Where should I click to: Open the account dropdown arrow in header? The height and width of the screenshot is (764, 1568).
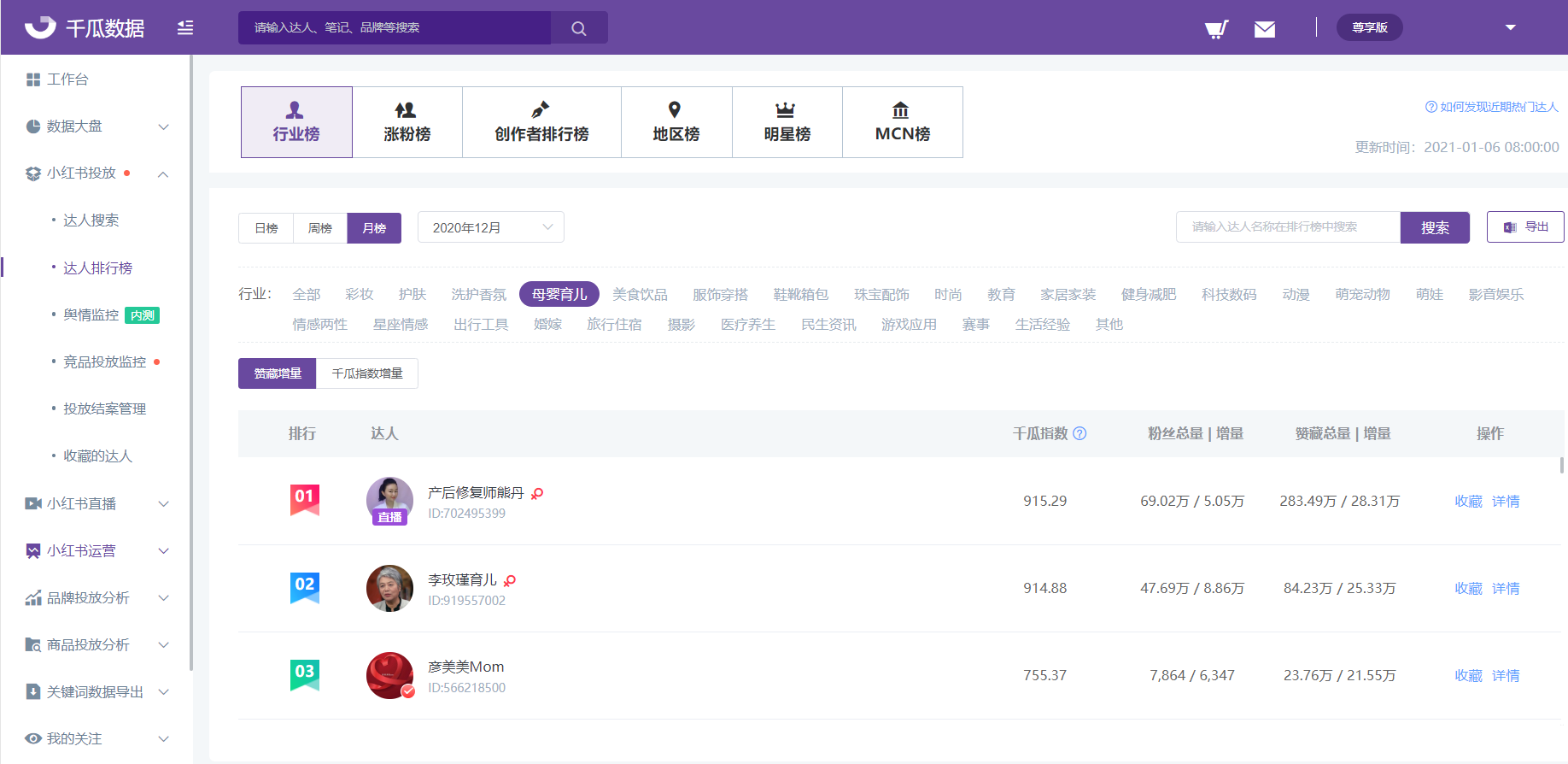coord(1510,27)
